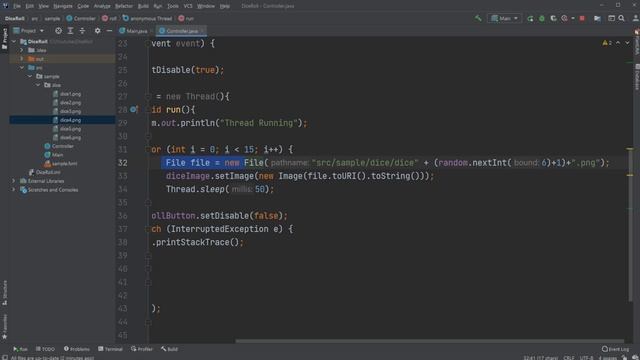Click the Build Project hammer icon
This screenshot has height=360, width=640.
[478, 18]
